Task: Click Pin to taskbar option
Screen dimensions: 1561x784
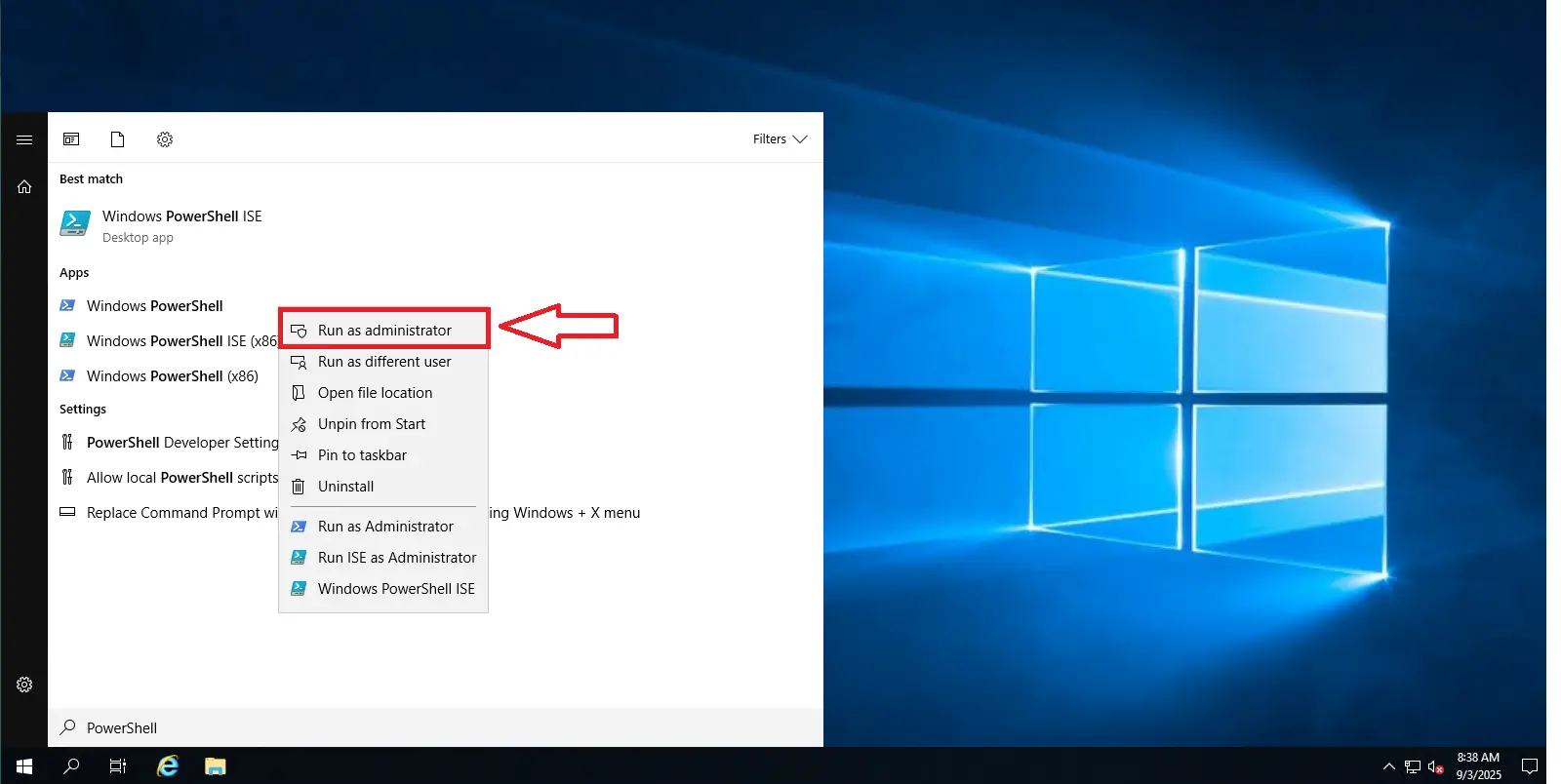Action: (362, 455)
